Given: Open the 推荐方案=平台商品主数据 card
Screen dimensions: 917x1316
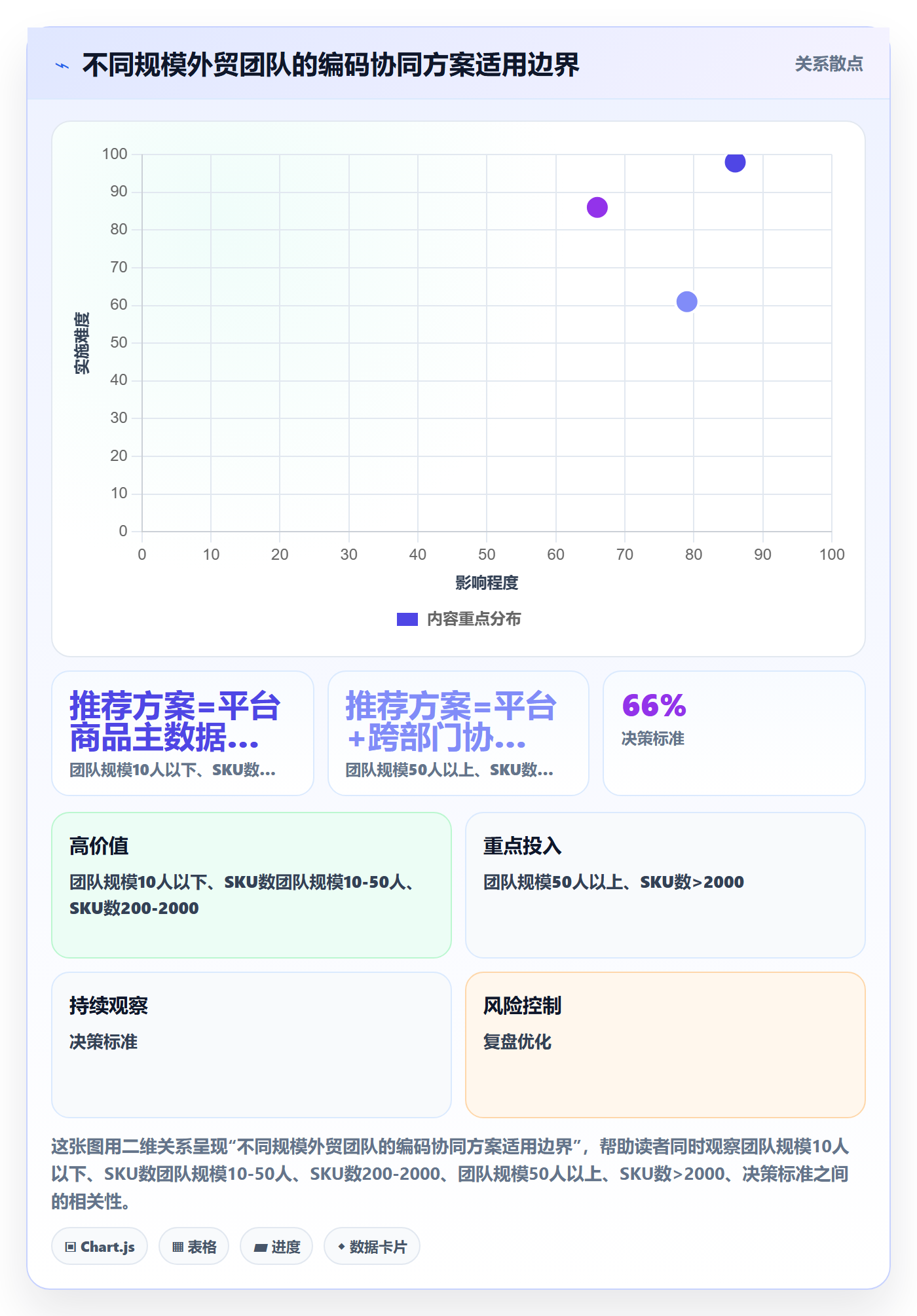Looking at the screenshot, I should click(x=183, y=733).
